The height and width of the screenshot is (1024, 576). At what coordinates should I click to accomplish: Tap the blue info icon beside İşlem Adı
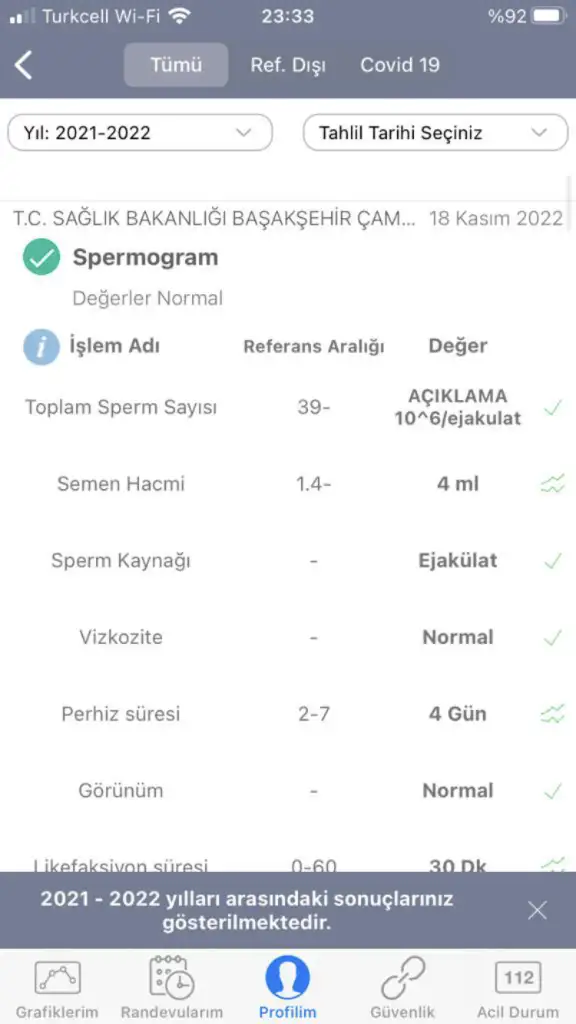point(41,346)
